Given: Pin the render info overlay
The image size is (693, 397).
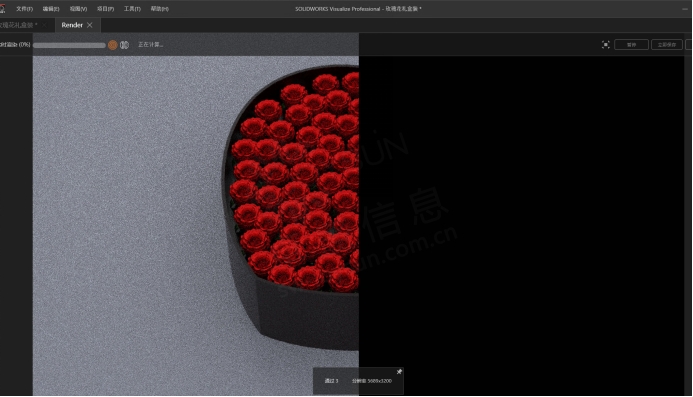Looking at the screenshot, I should click(399, 372).
